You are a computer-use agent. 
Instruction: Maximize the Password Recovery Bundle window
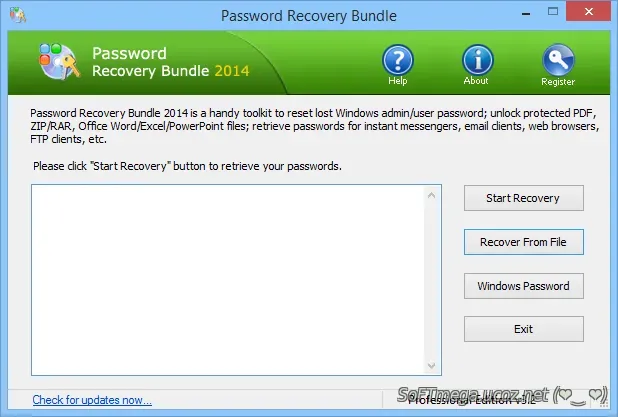(x=553, y=12)
